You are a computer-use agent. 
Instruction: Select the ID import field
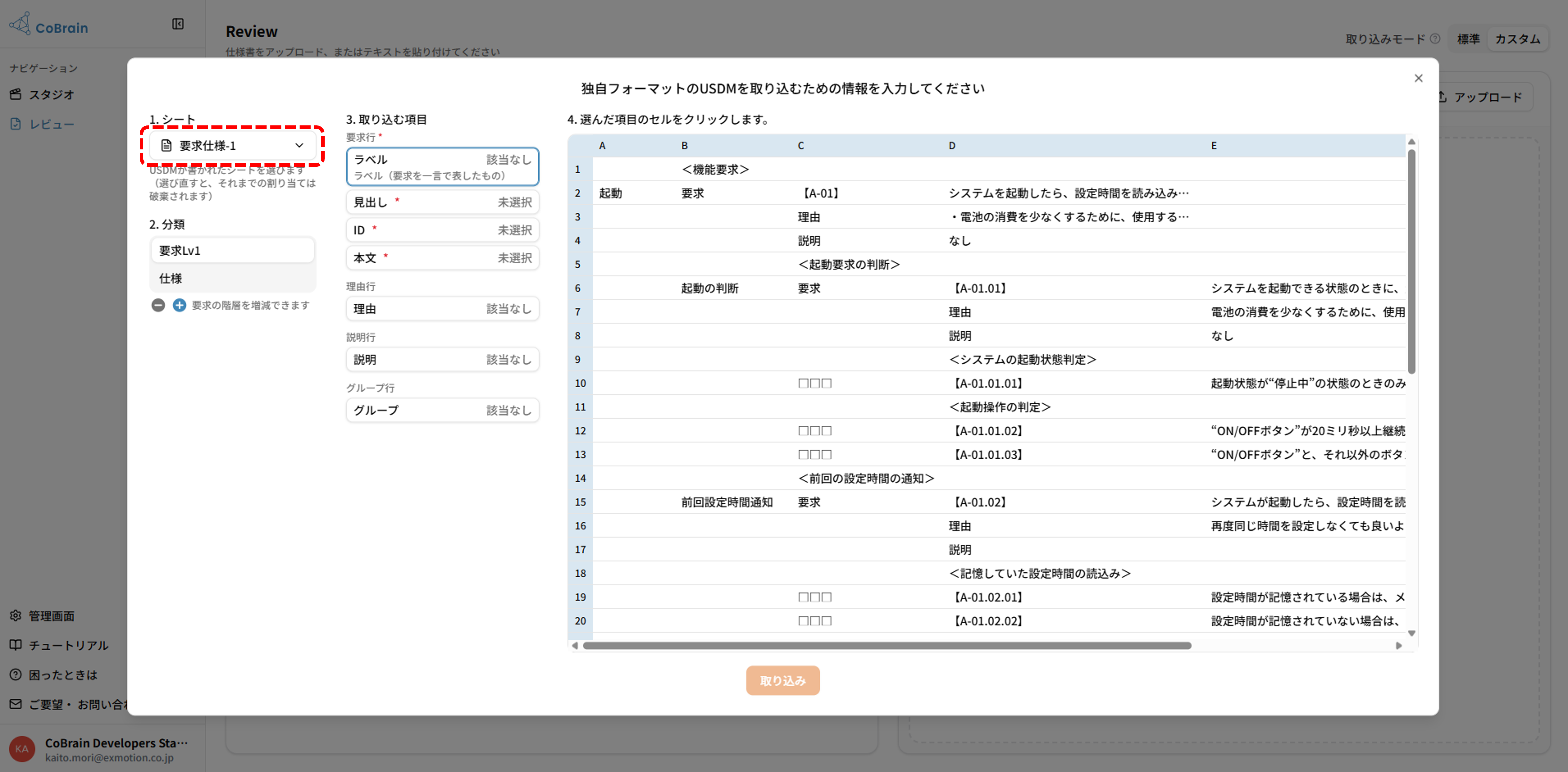(x=443, y=230)
